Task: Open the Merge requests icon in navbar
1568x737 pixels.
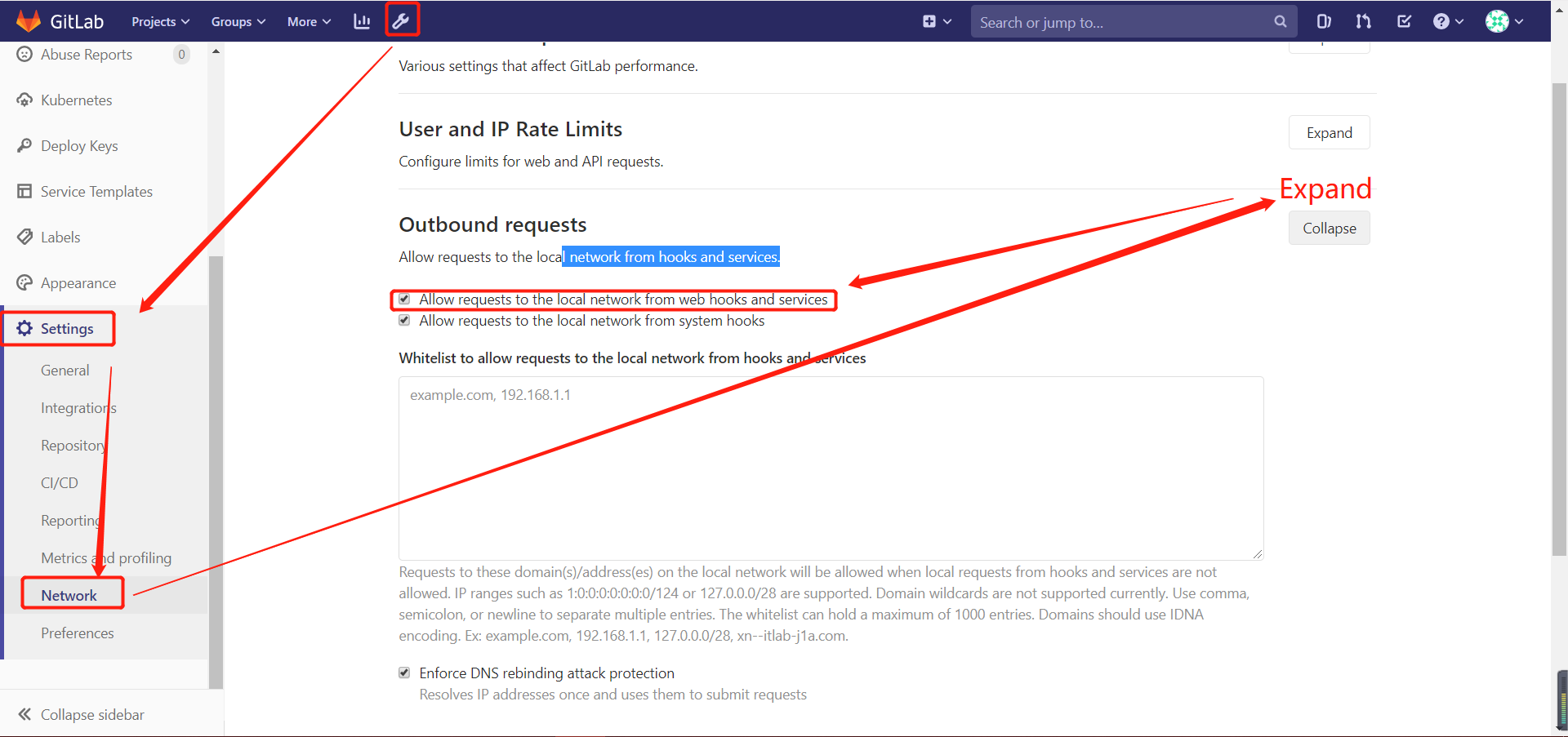Action: click(x=1363, y=22)
